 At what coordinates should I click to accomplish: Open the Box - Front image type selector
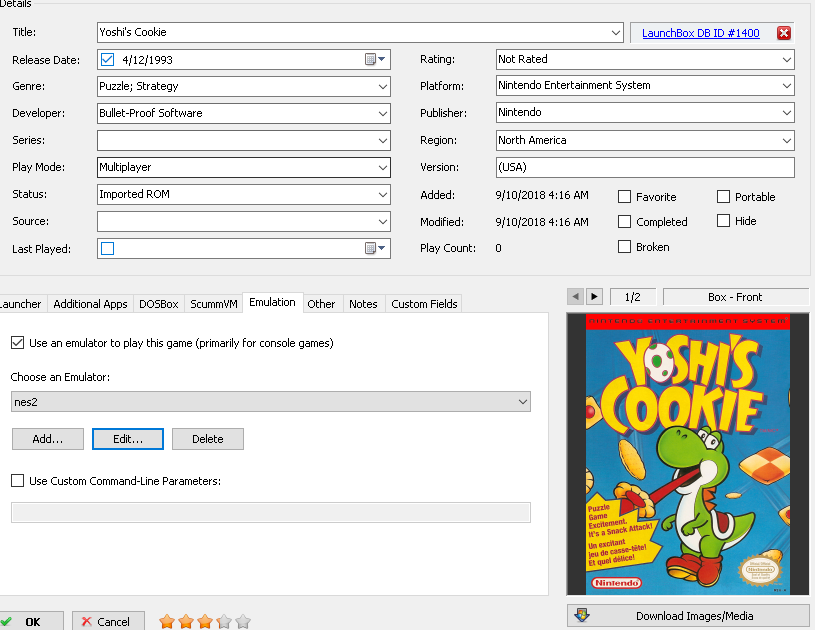[x=735, y=297]
